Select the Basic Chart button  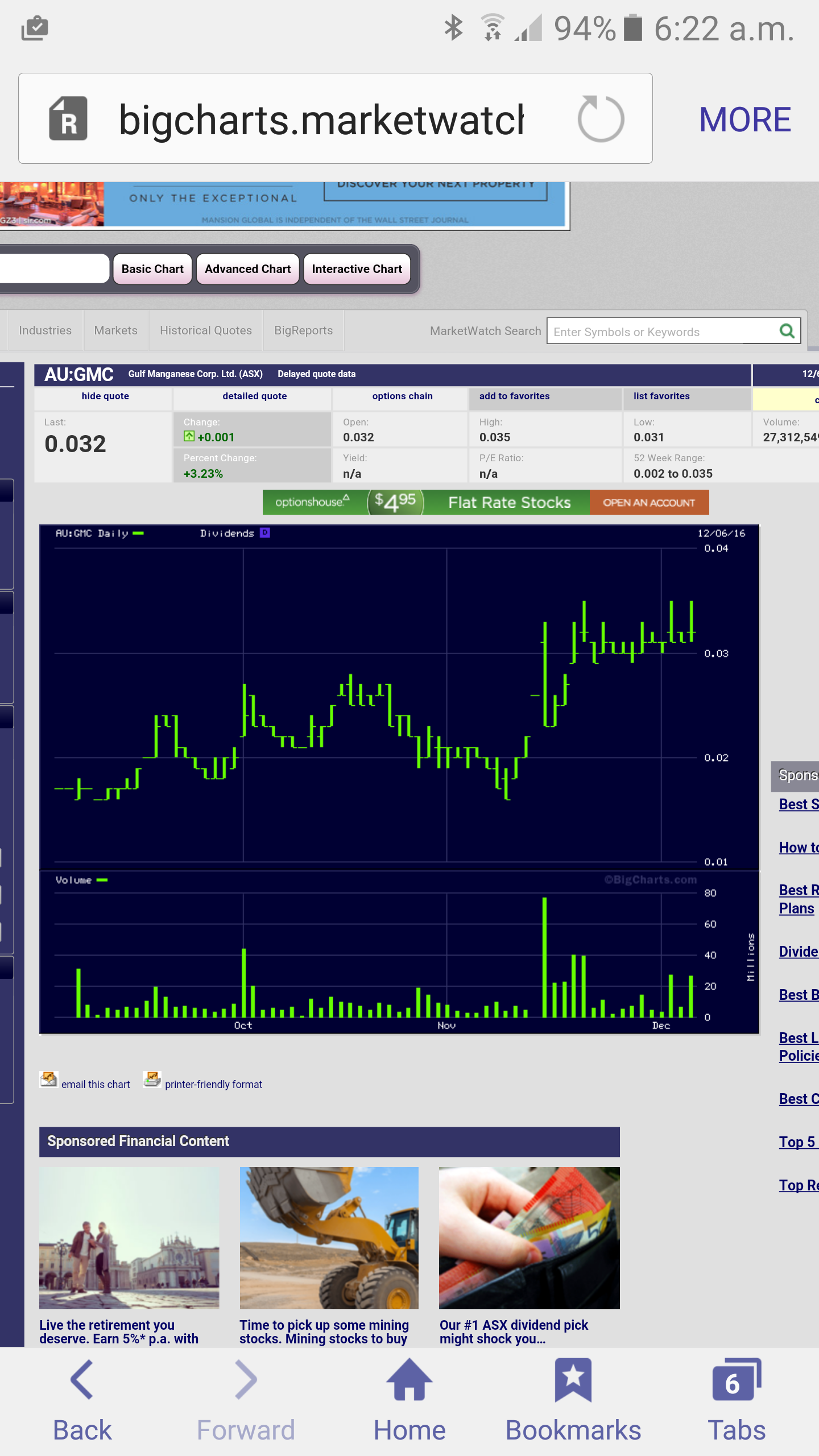click(152, 269)
